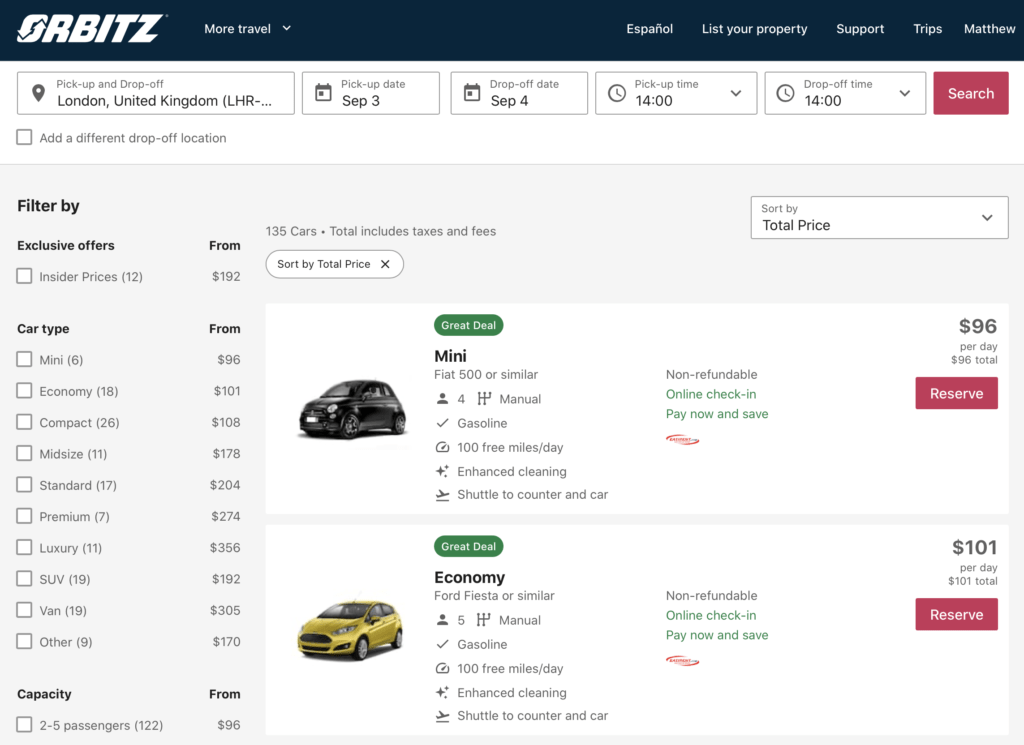Remove the Sort by Total Price filter chip
Image resolution: width=1024 pixels, height=745 pixels.
[386, 263]
